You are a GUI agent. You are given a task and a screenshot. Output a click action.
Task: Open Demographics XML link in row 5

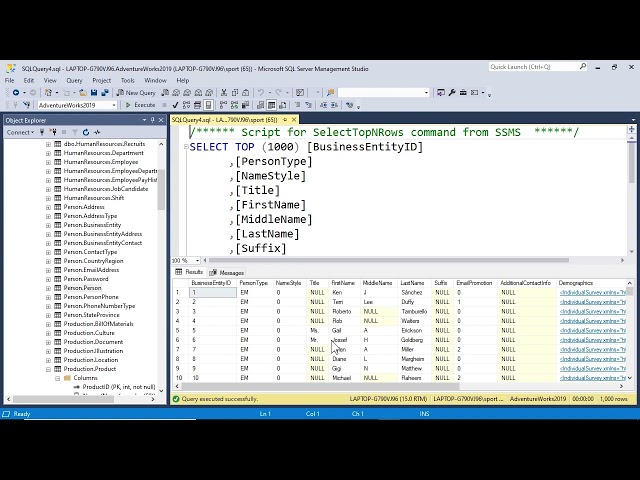pos(593,330)
